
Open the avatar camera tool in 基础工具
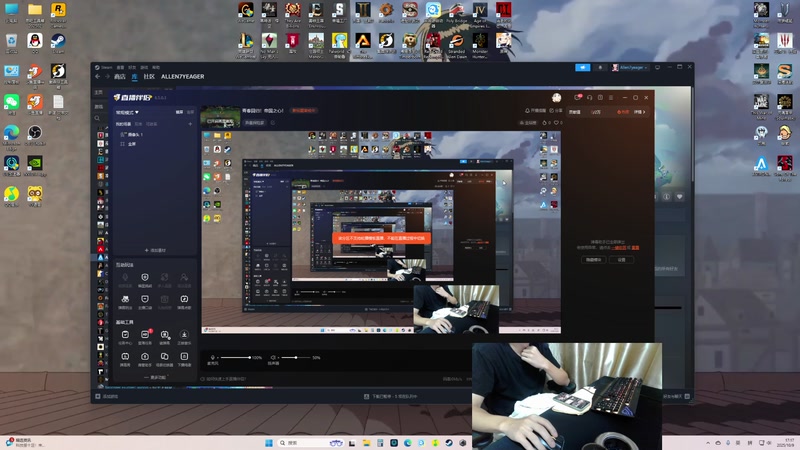pyautogui.click(x=165, y=335)
